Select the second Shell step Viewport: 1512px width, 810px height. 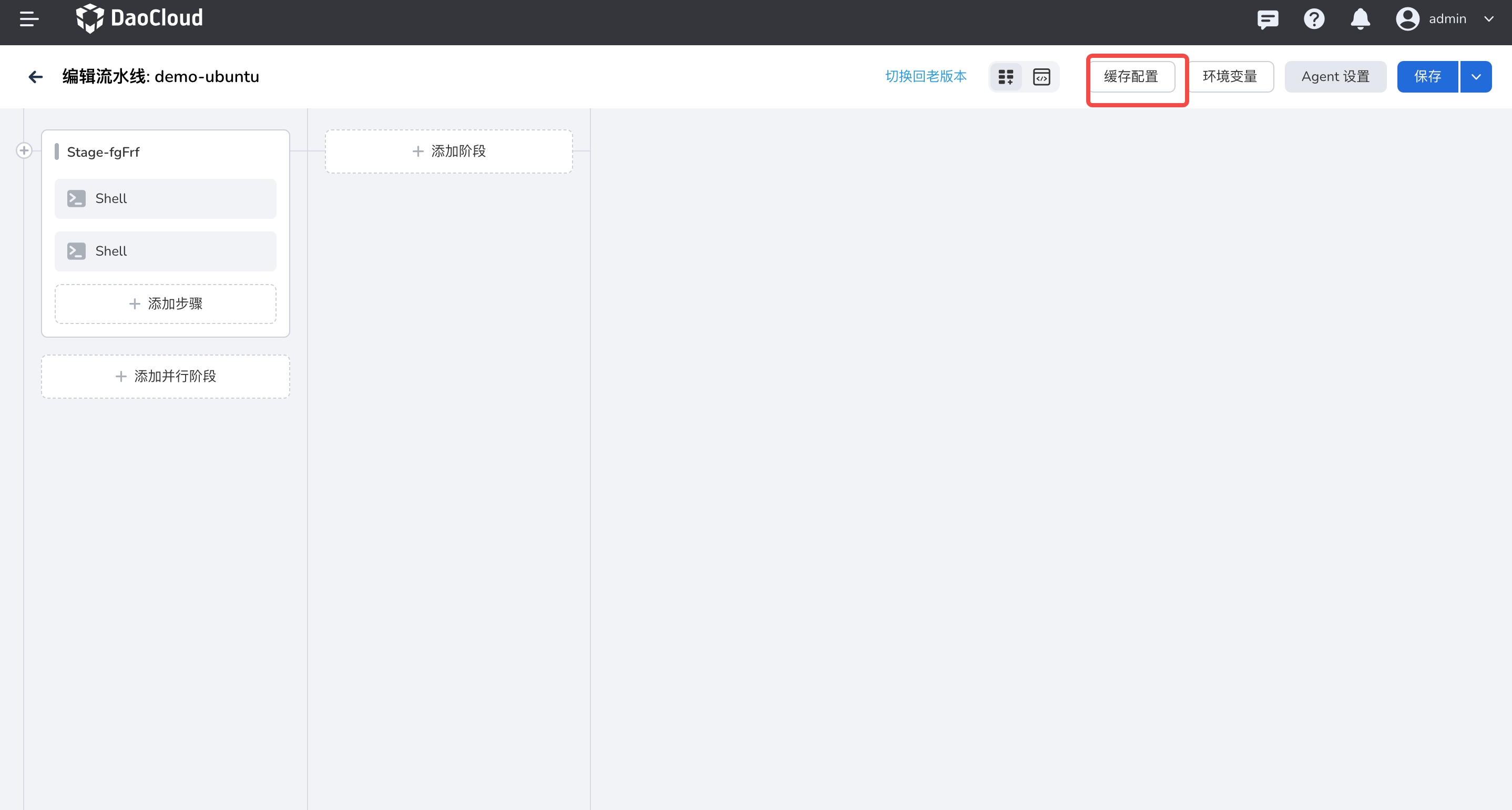tap(166, 251)
